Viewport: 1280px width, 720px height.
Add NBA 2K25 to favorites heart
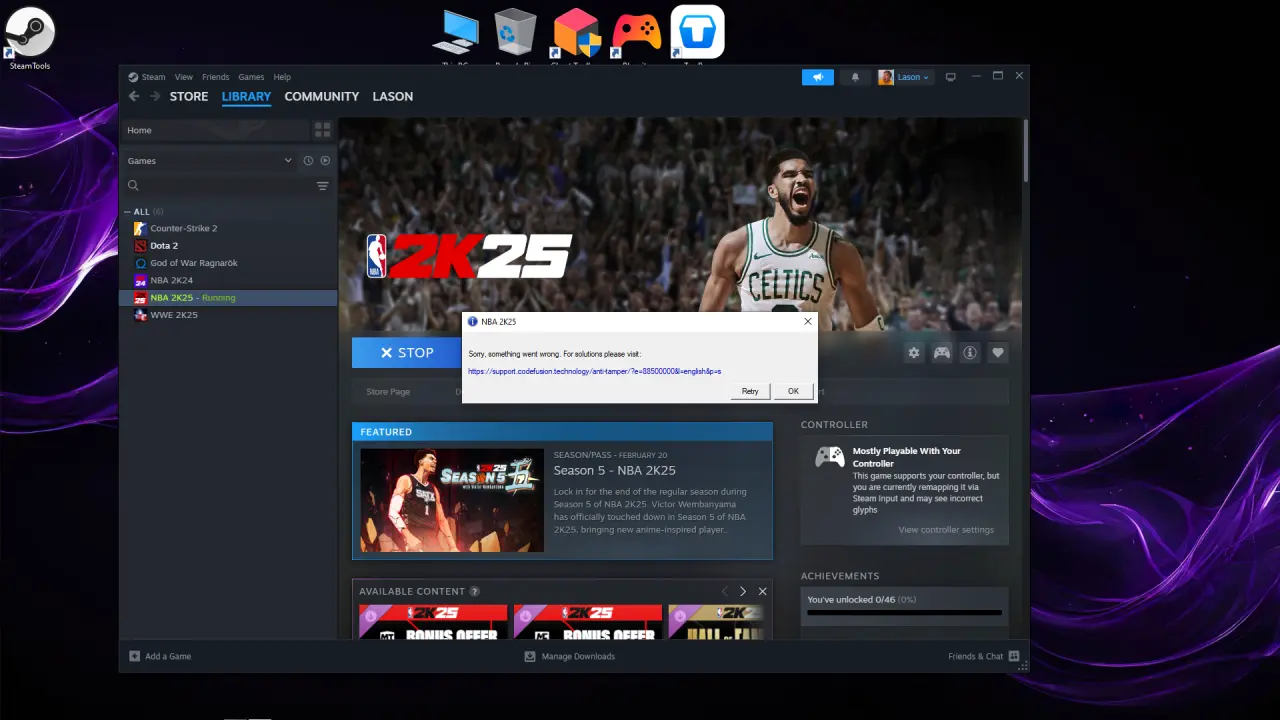point(997,353)
